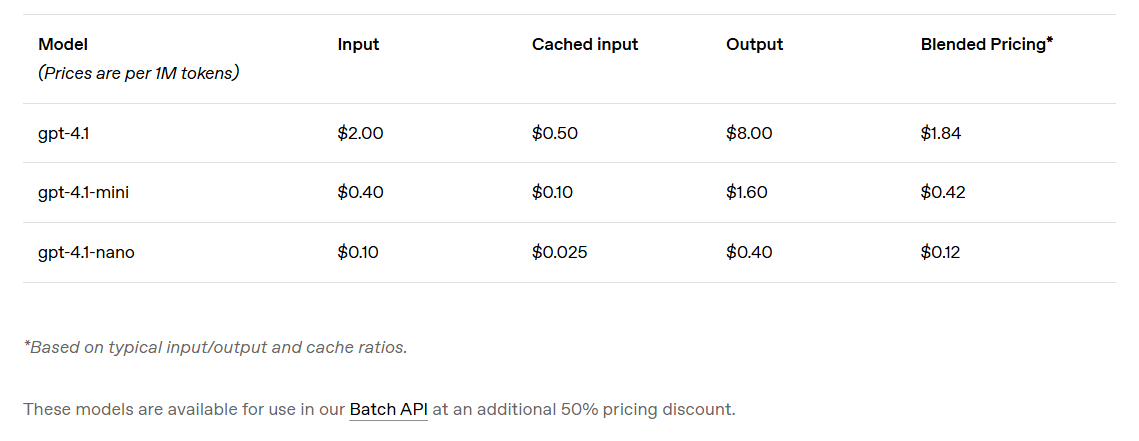Viewport: 1139px width, 441px height.
Task: Click the gpt-4.1 cached input price $0.50
Action: click(555, 133)
